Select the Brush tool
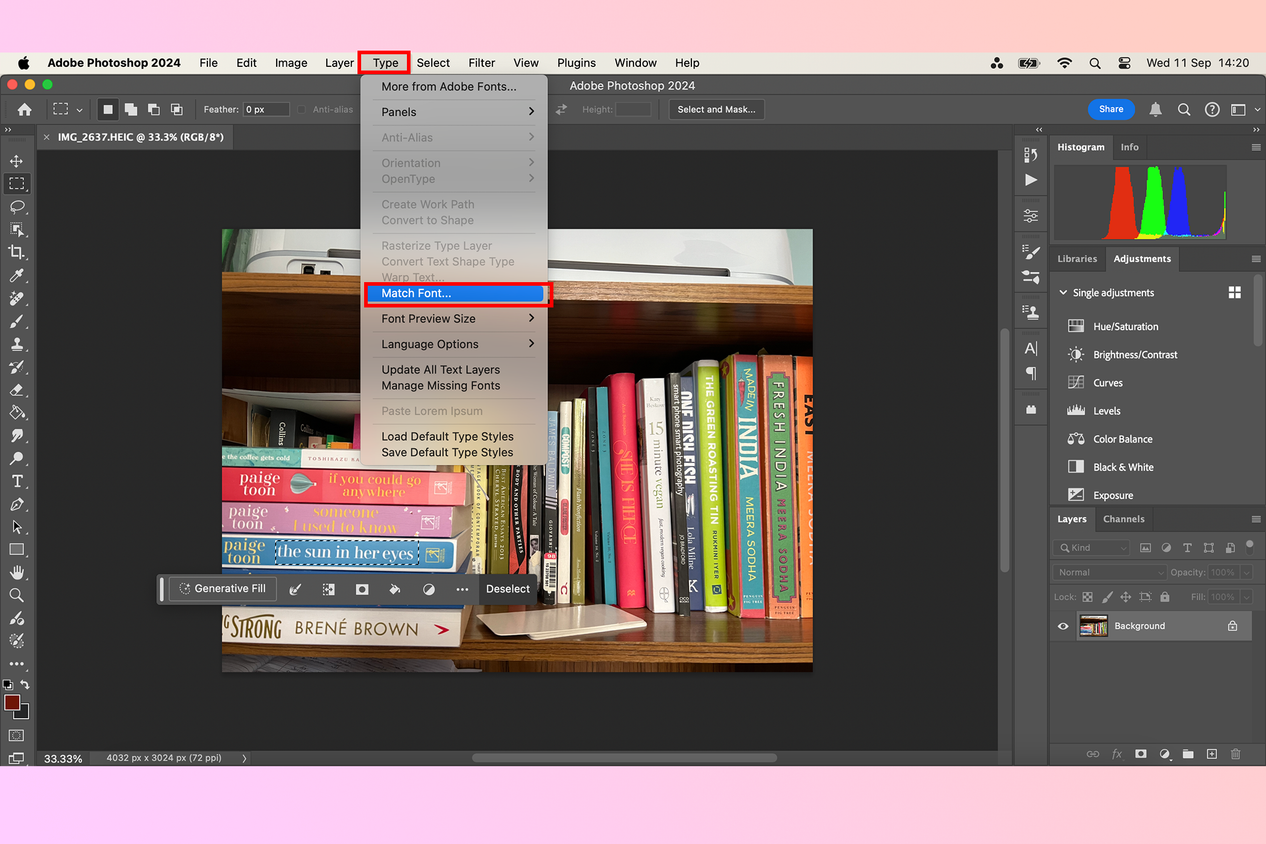This screenshot has height=844, width=1266. point(16,322)
